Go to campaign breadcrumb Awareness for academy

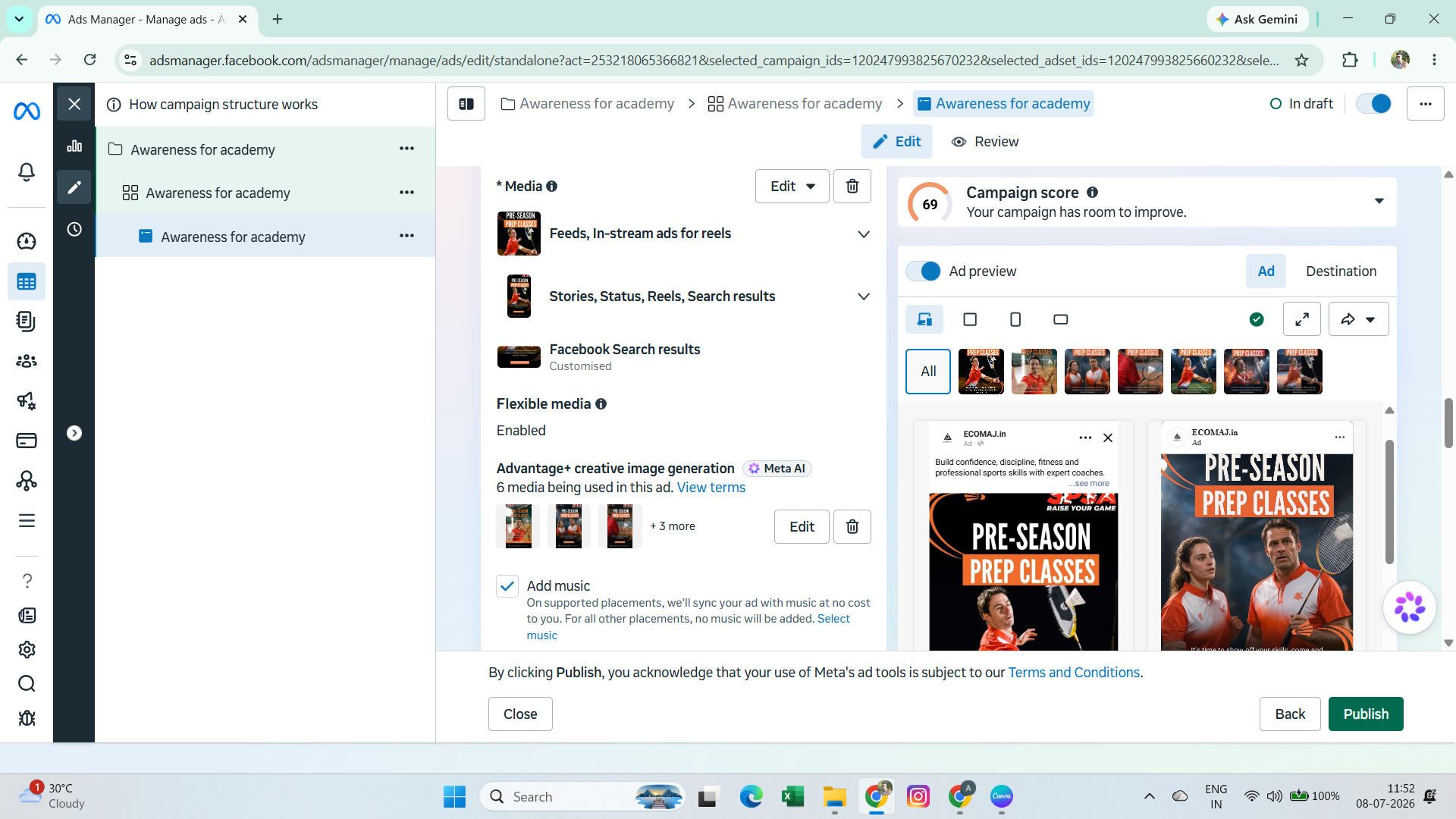click(588, 104)
